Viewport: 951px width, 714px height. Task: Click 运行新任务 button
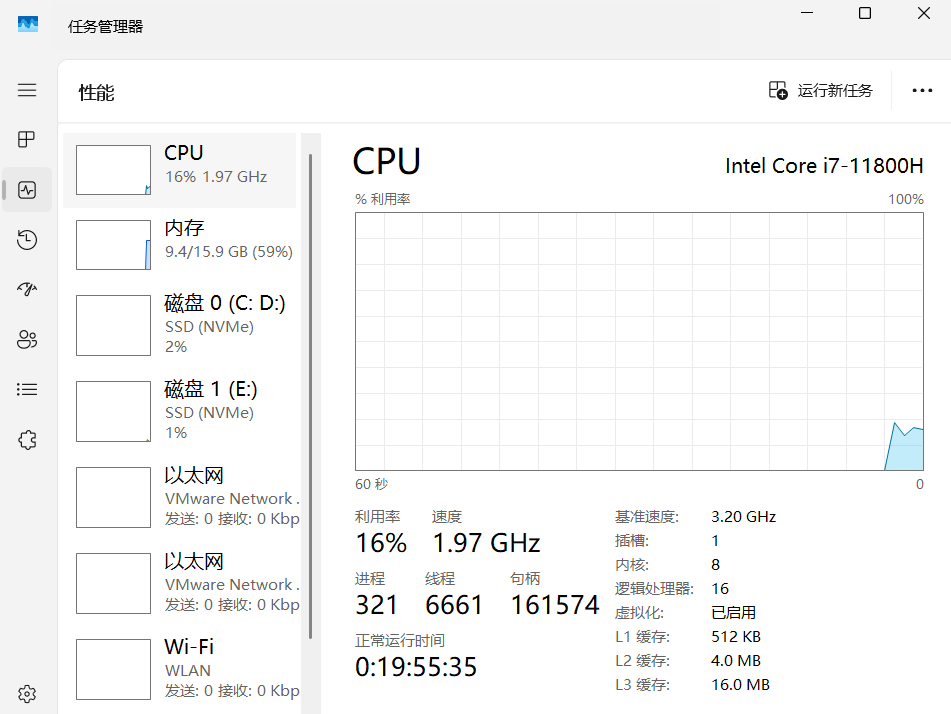[x=820, y=90]
